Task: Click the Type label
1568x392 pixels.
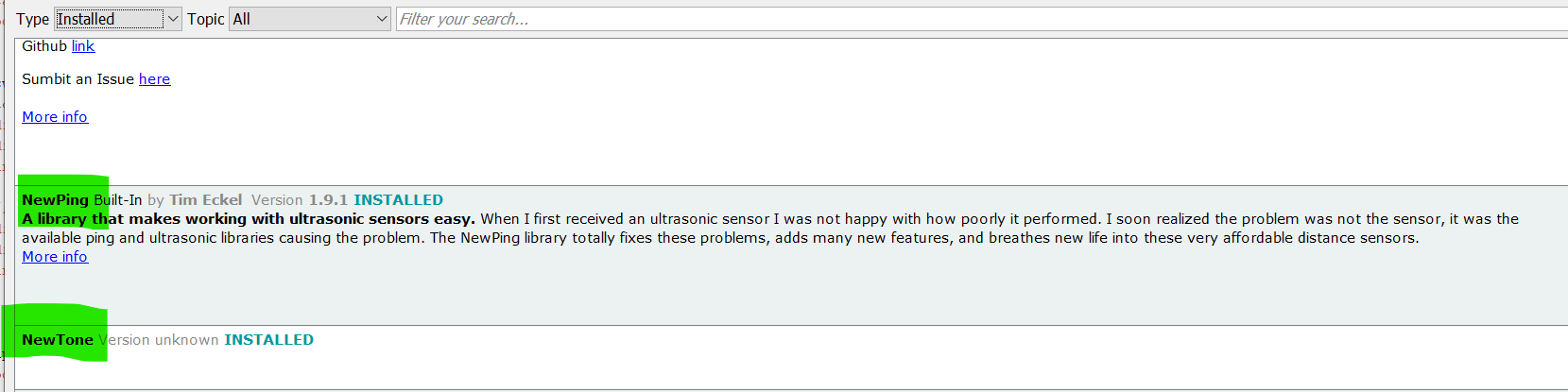Action: (x=32, y=19)
